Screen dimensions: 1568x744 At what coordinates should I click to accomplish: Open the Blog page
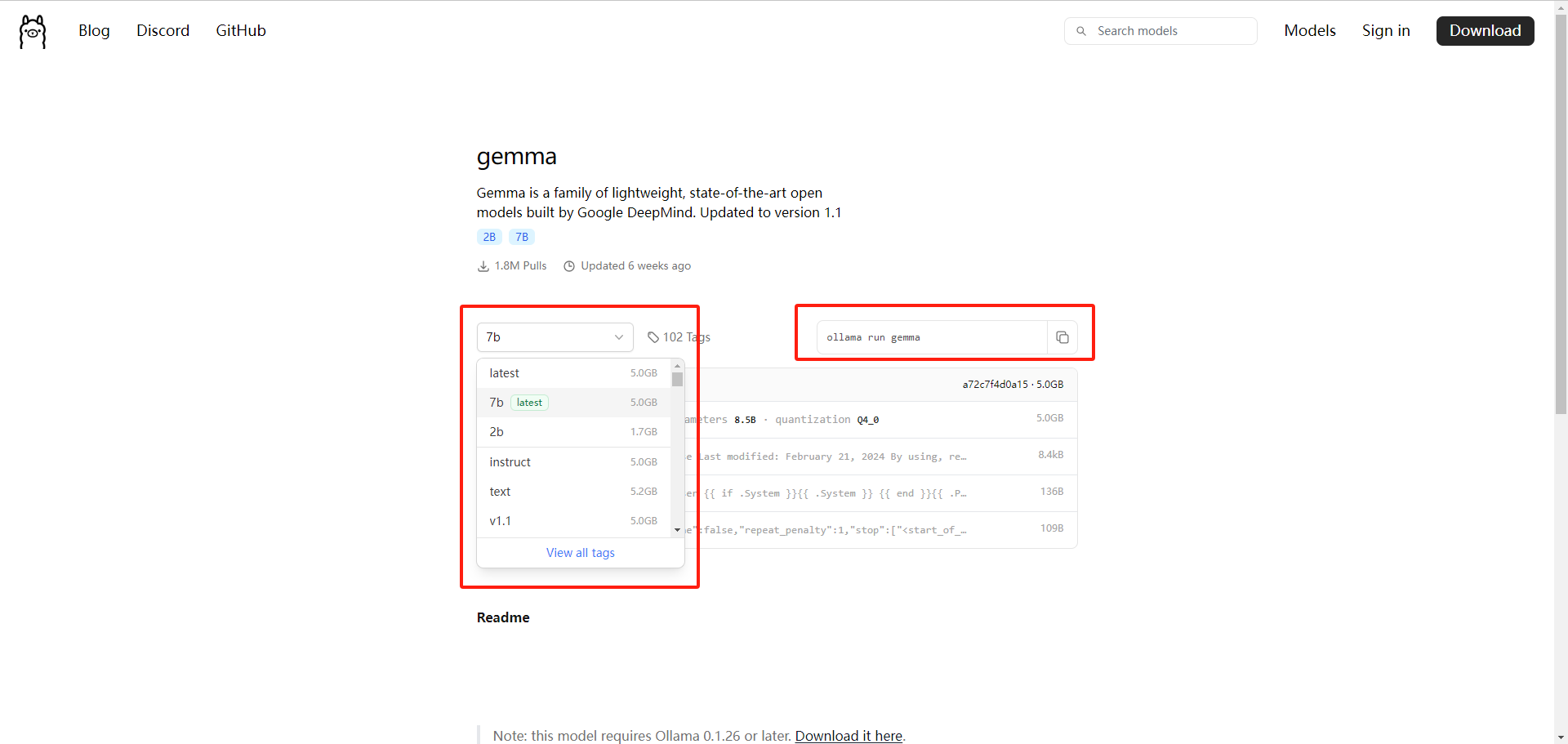tap(94, 30)
